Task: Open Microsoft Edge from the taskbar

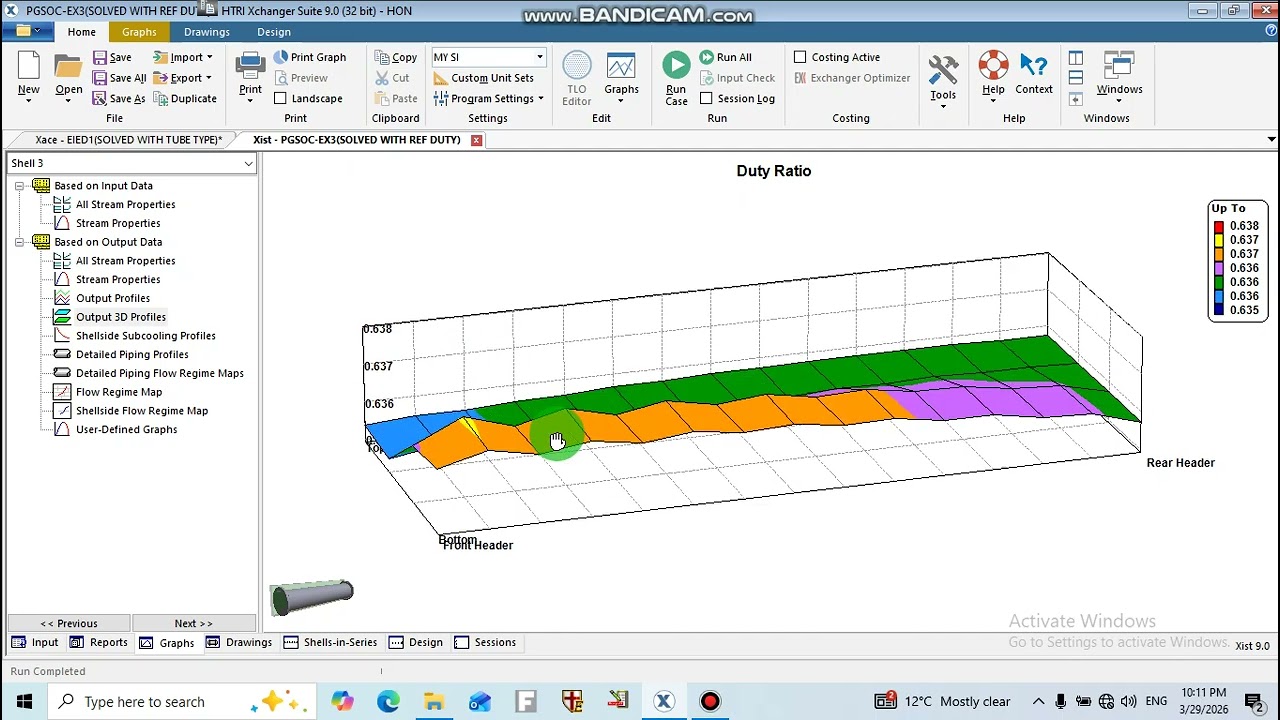Action: 388,702
